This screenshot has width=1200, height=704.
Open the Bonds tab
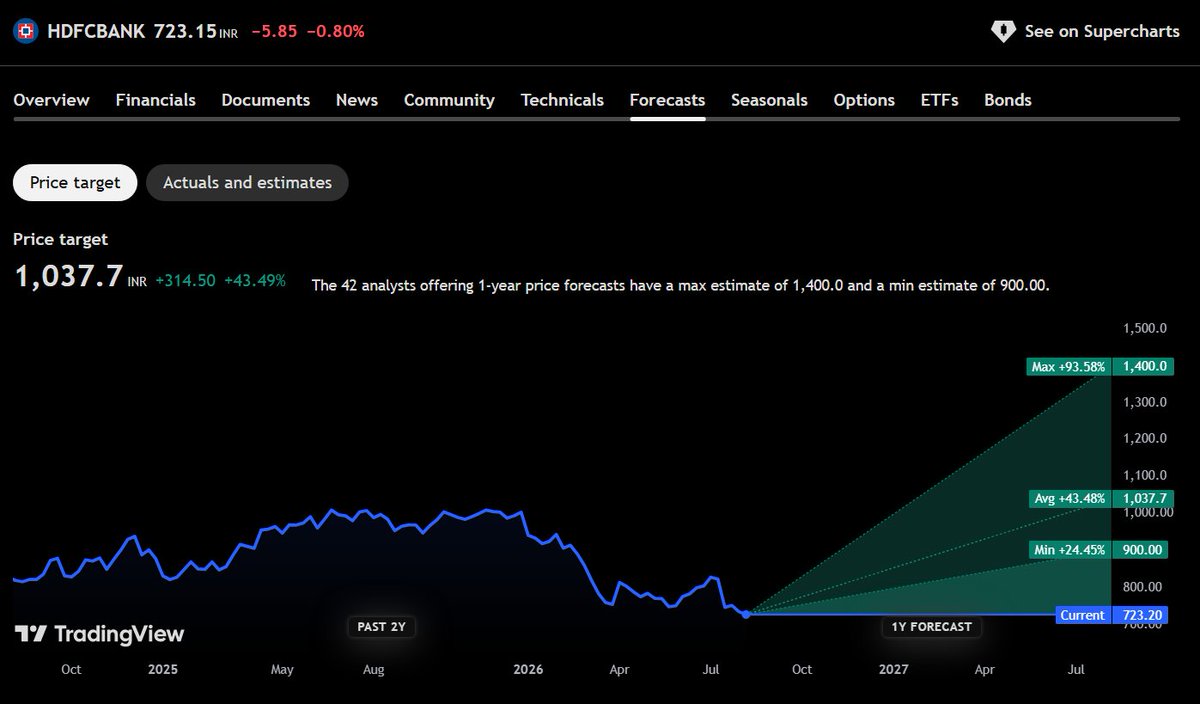click(1007, 100)
